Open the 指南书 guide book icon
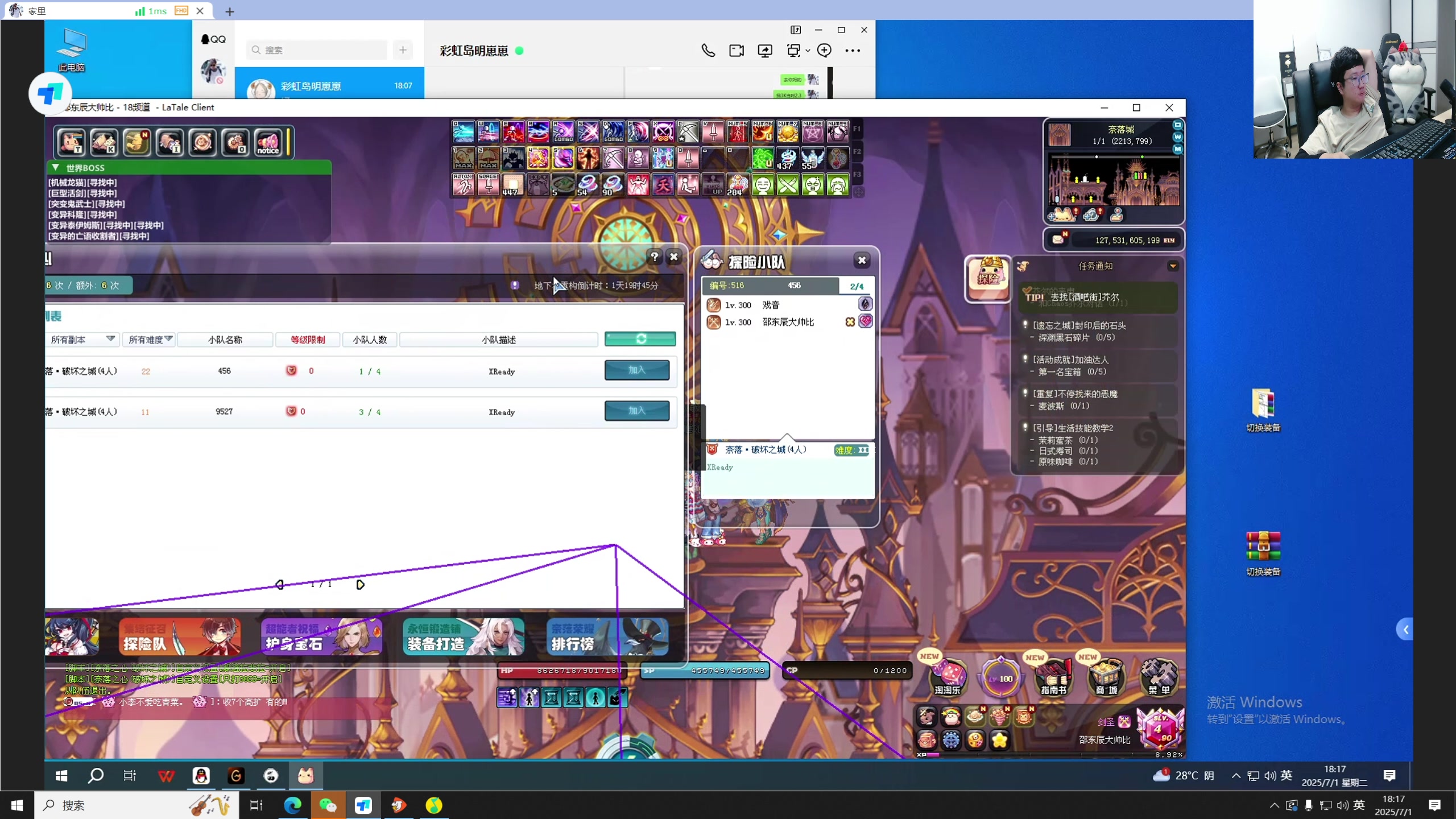Viewport: 1456px width, 819px height. tap(1053, 676)
